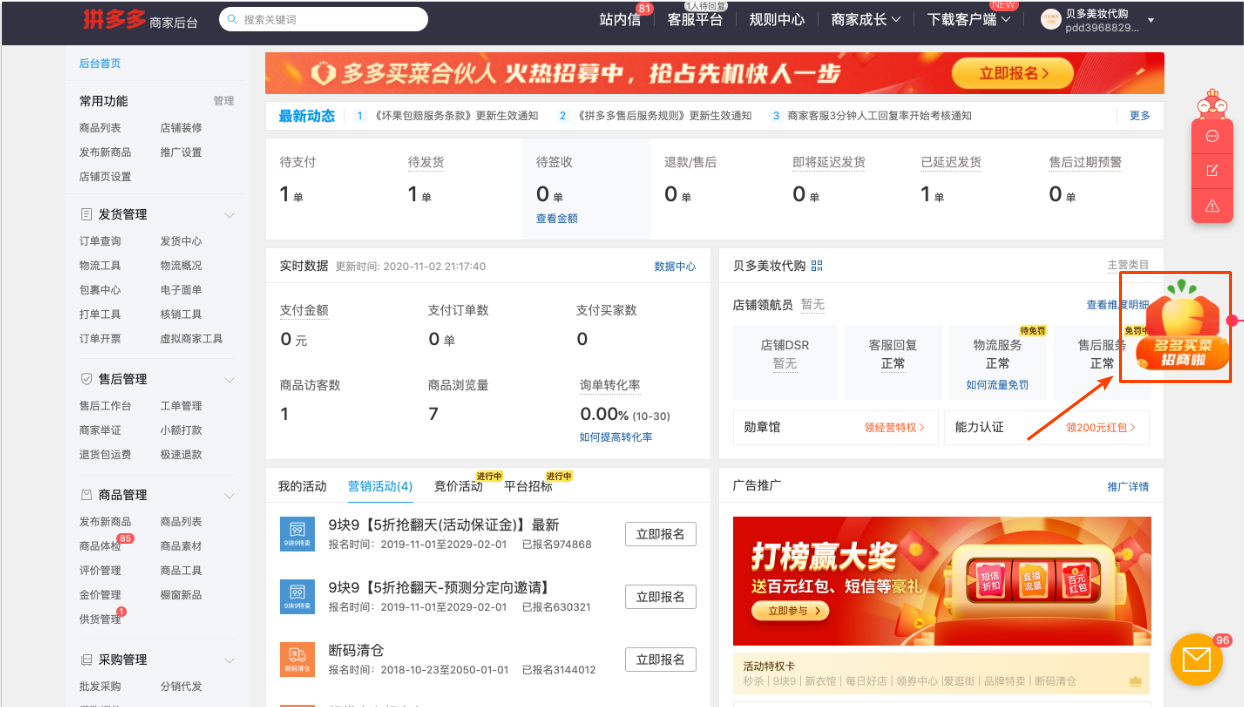This screenshot has height=707, width=1244.
Task: Click the crown icon in 活动特权卡
Action: pos(1135,681)
